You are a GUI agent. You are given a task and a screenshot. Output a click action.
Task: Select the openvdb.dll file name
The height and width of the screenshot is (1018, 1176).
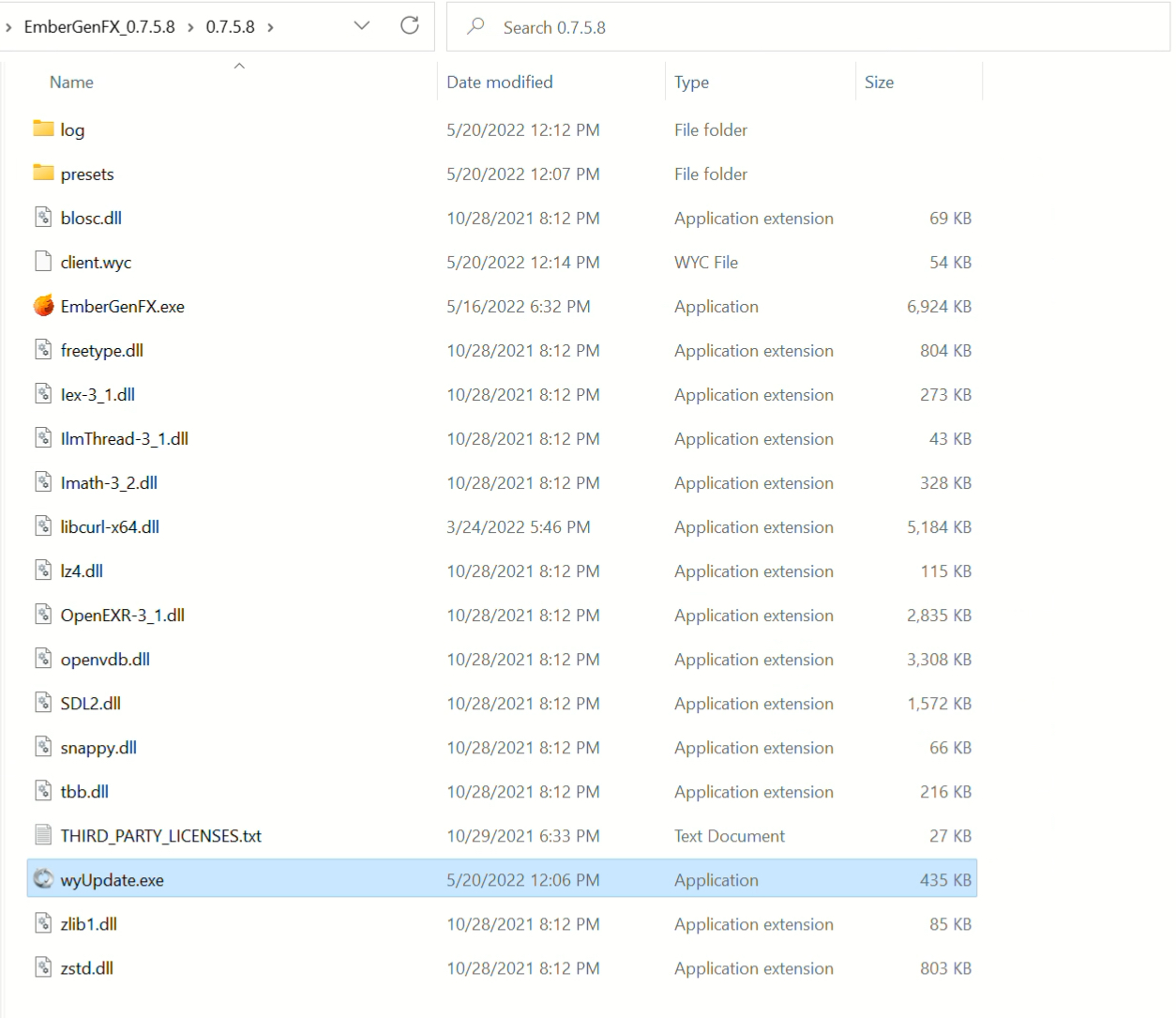click(x=105, y=660)
